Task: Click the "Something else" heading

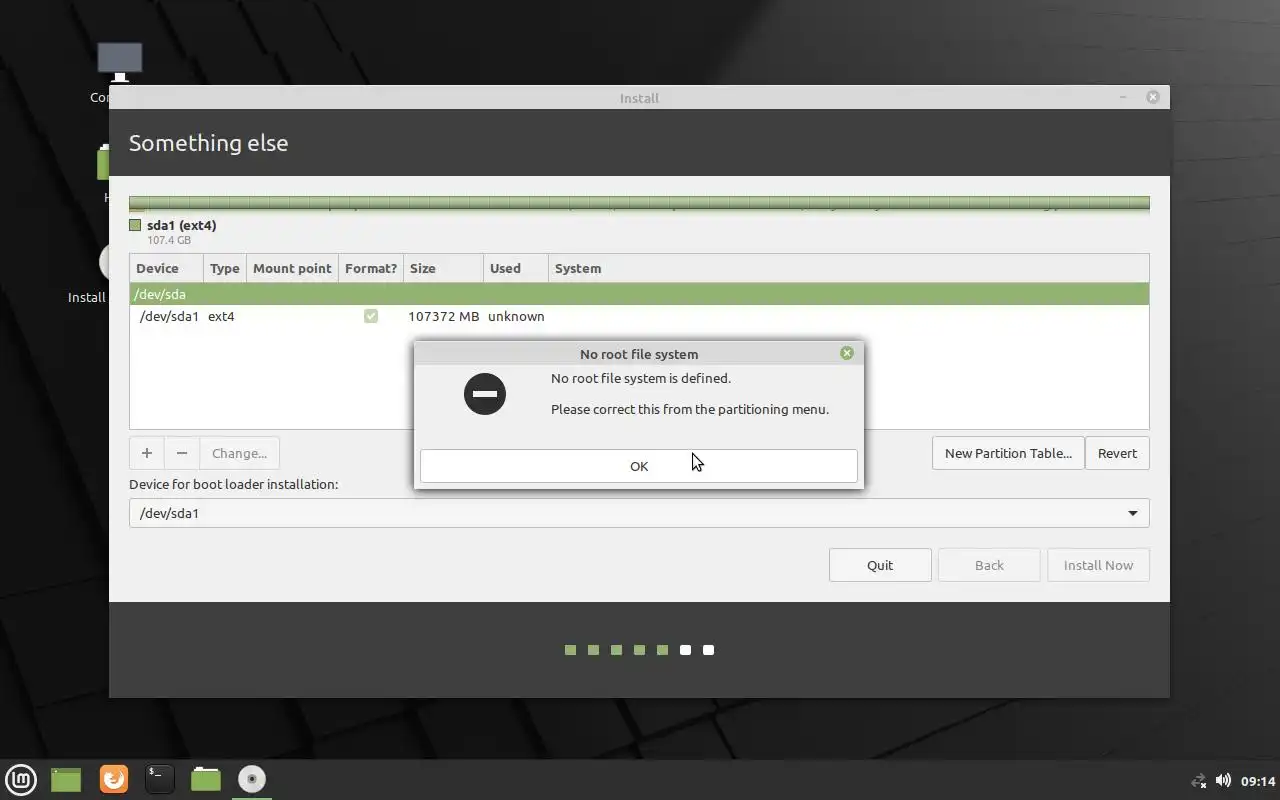Action: click(208, 143)
